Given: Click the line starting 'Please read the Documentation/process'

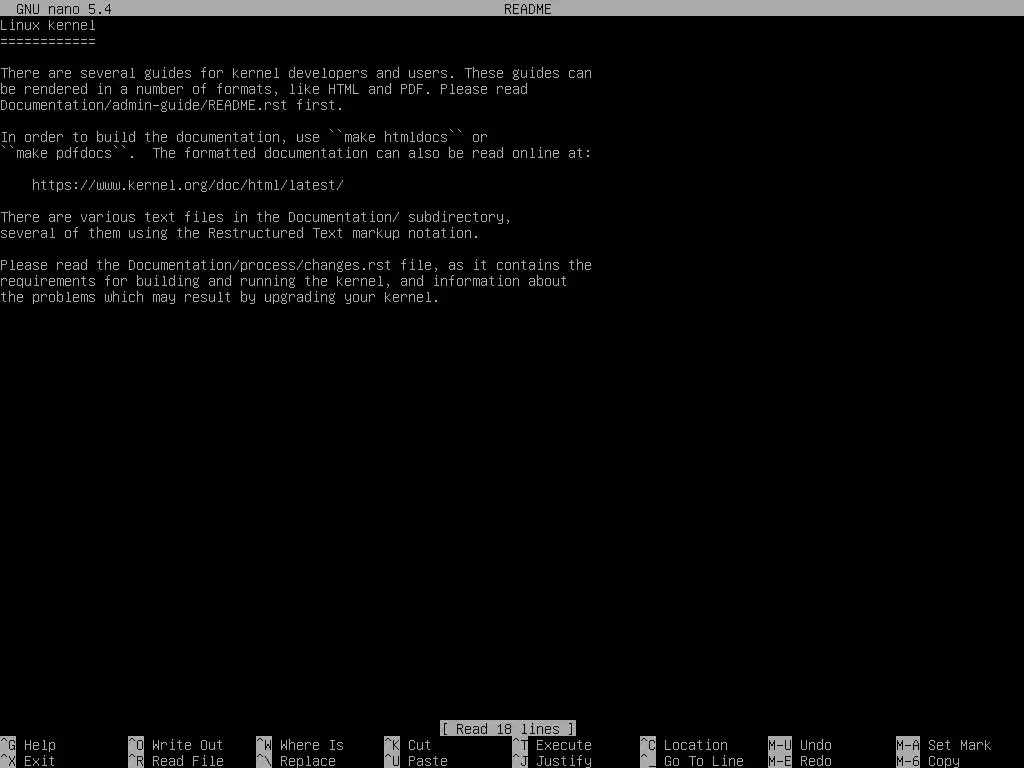Looking at the screenshot, I should click(296, 265).
